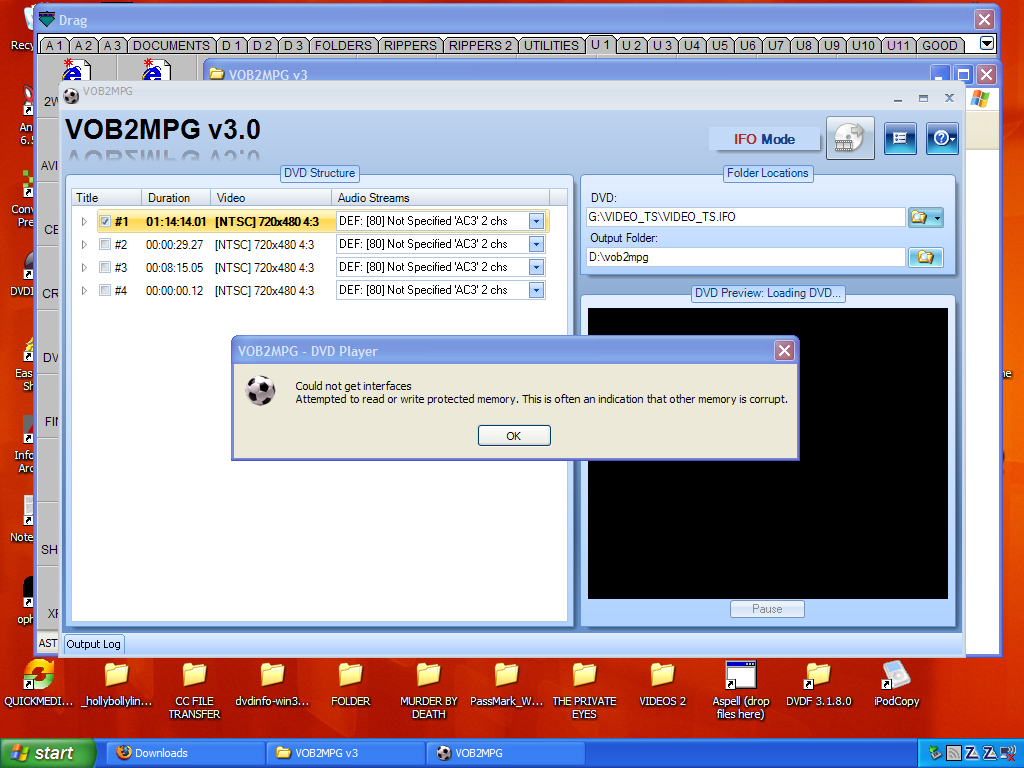Open audio stream dropdown for title #3
Screen dimensions: 1024x768
tap(536, 267)
